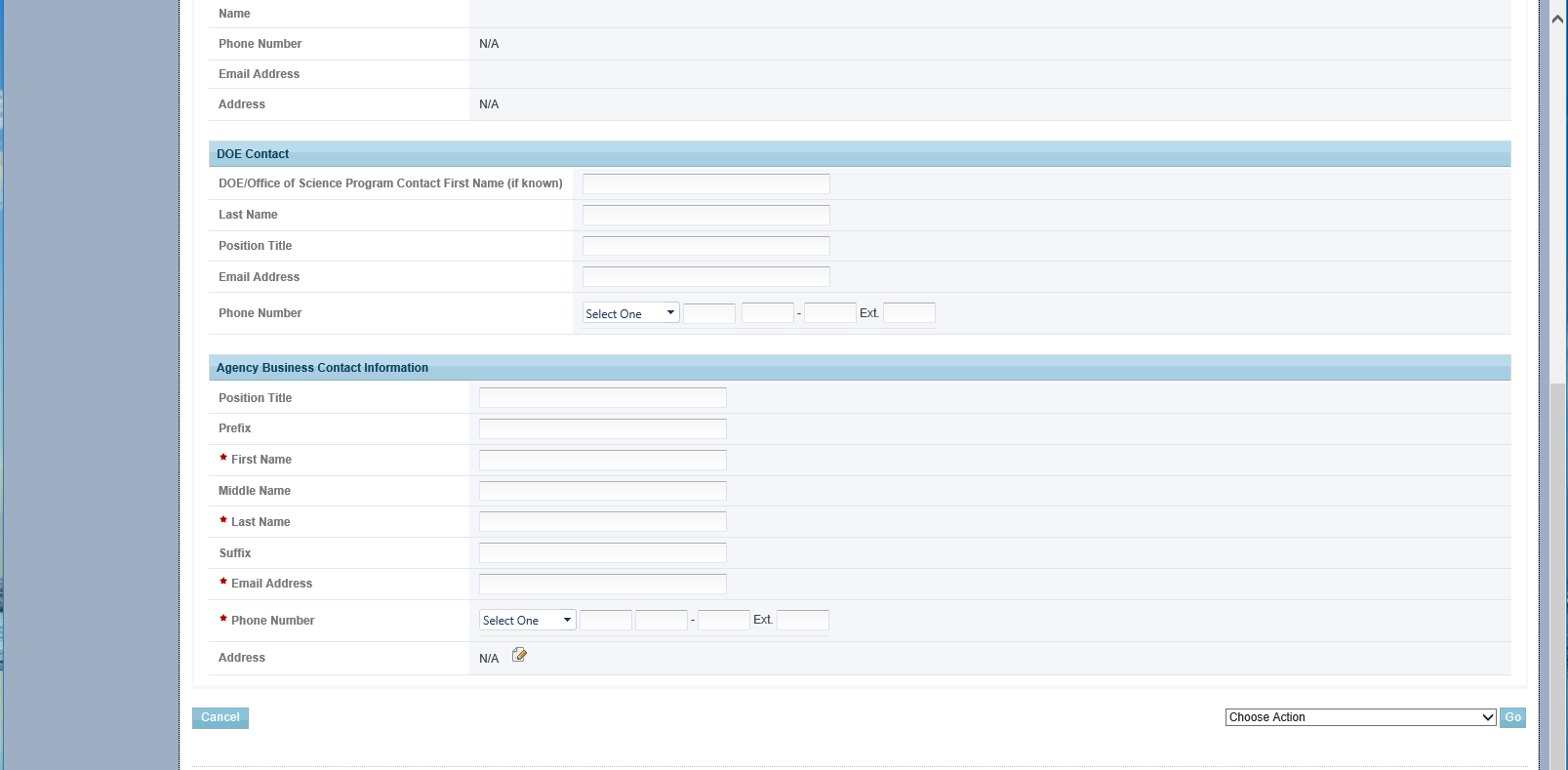The image size is (1568, 770).
Task: Click the edit Address pencil icon
Action: coord(519,655)
